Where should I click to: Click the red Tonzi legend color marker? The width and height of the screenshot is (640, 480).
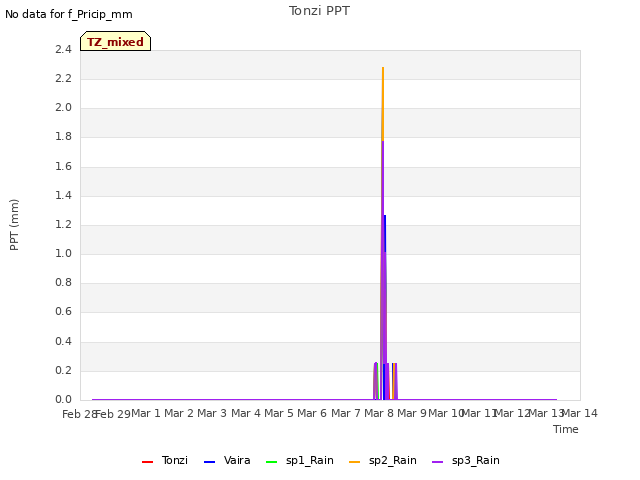click(x=147, y=462)
